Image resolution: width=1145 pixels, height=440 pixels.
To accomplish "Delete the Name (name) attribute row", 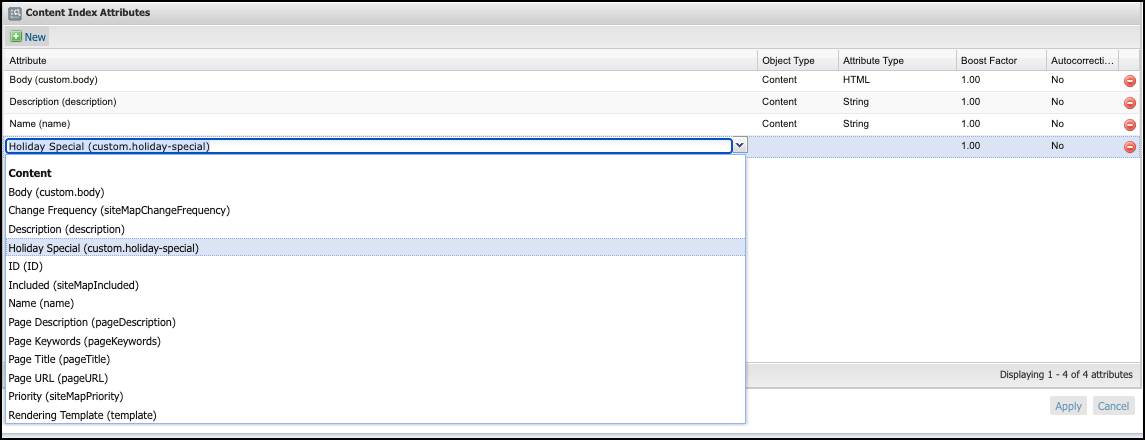I will coord(1129,126).
